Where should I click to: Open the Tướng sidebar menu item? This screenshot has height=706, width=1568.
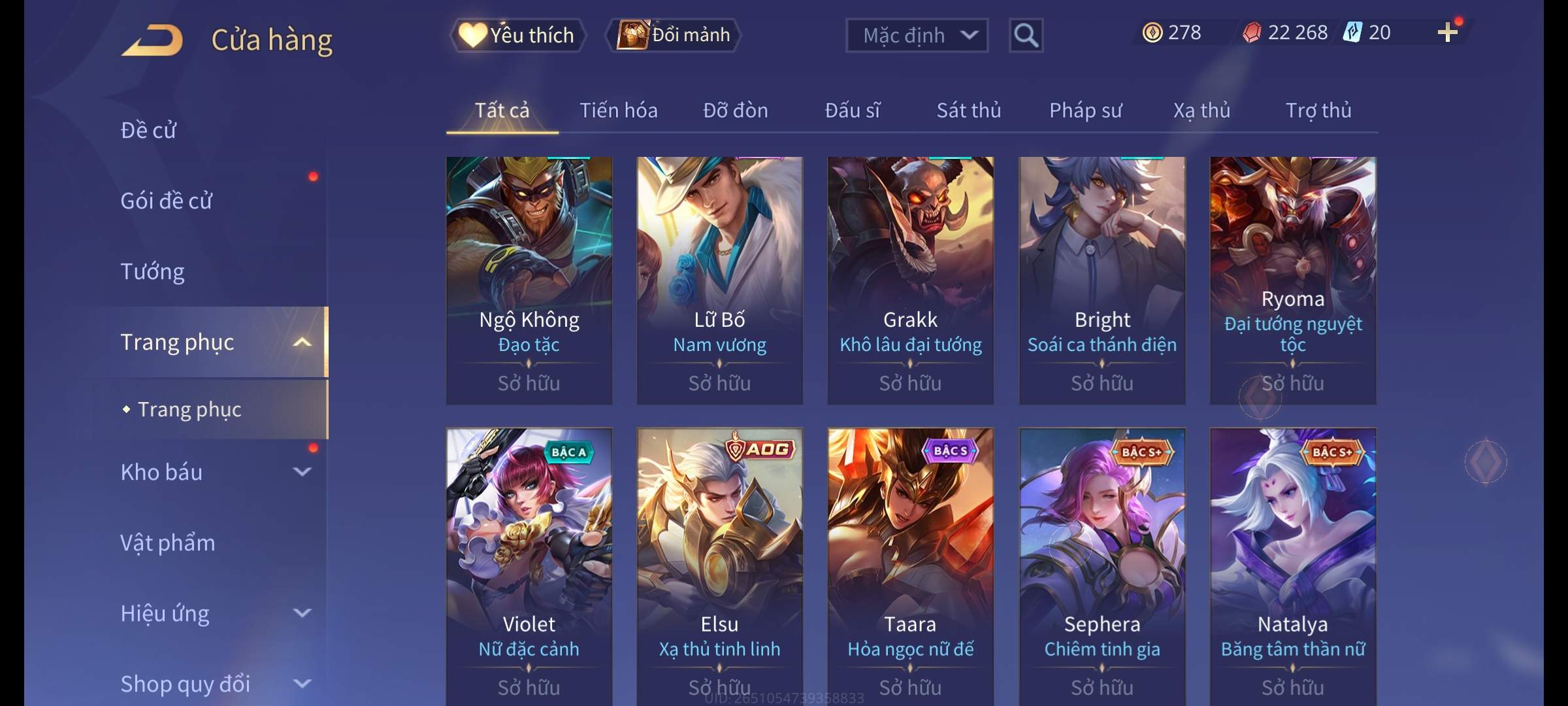pyautogui.click(x=152, y=271)
